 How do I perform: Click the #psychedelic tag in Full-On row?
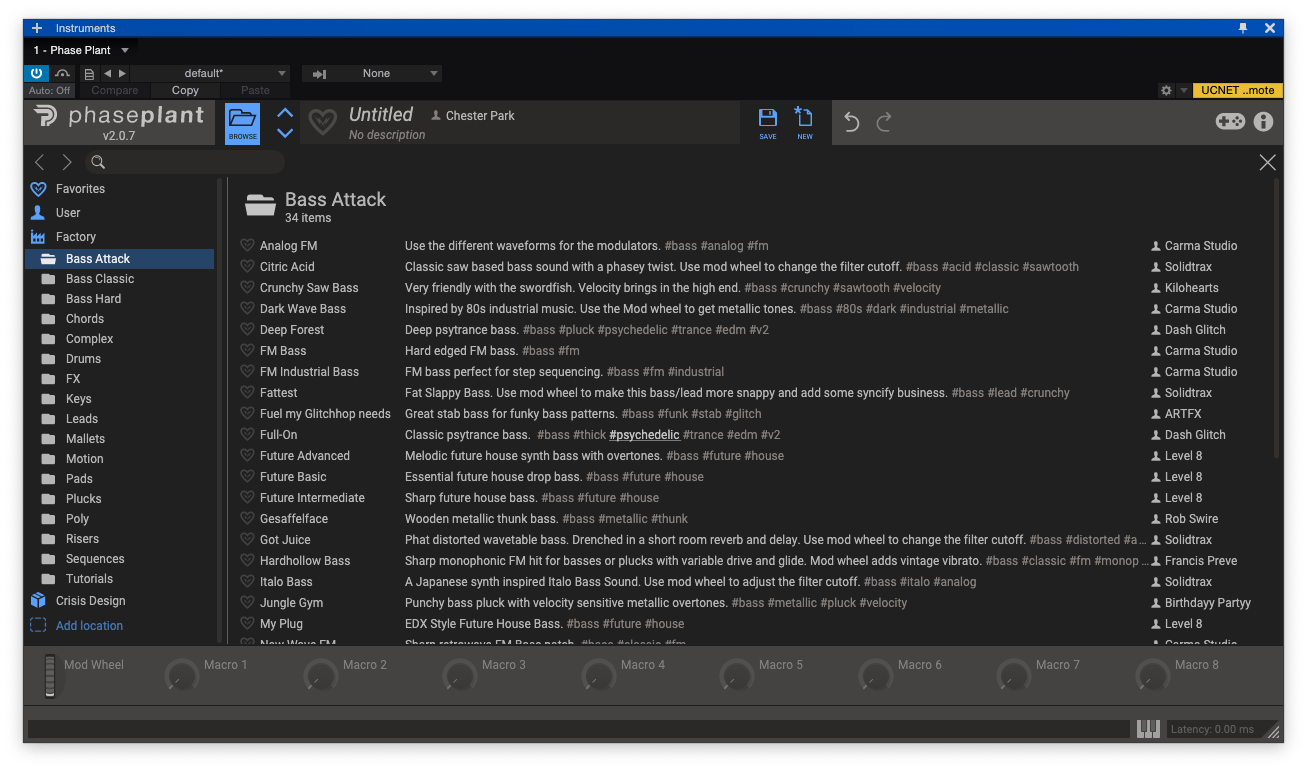tap(644, 435)
